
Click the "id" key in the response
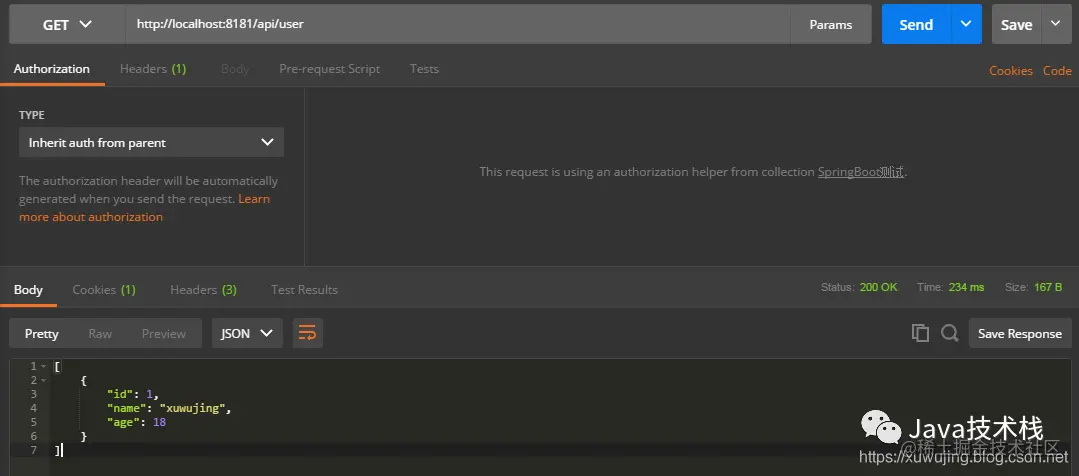[x=120, y=394]
